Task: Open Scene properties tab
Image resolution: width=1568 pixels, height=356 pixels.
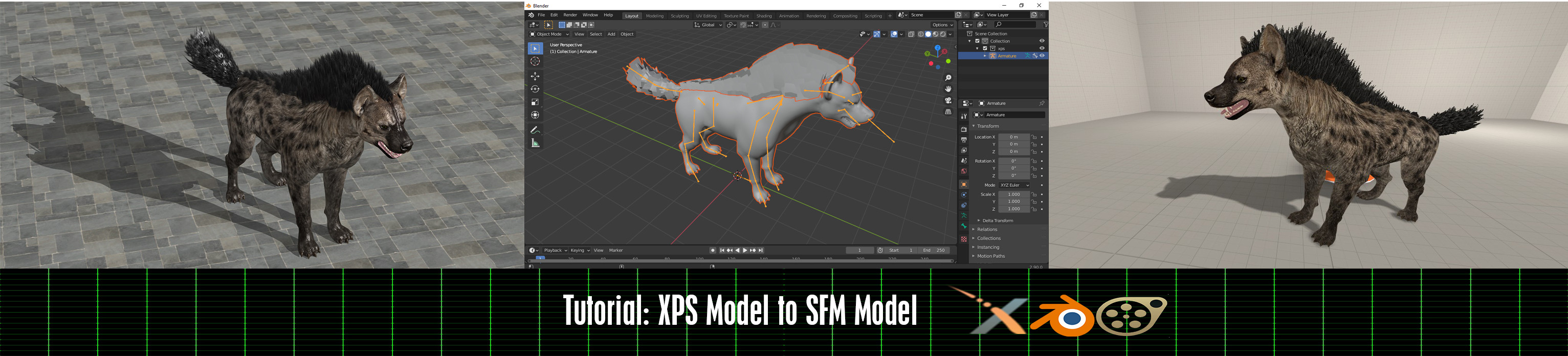Action: pos(963,161)
